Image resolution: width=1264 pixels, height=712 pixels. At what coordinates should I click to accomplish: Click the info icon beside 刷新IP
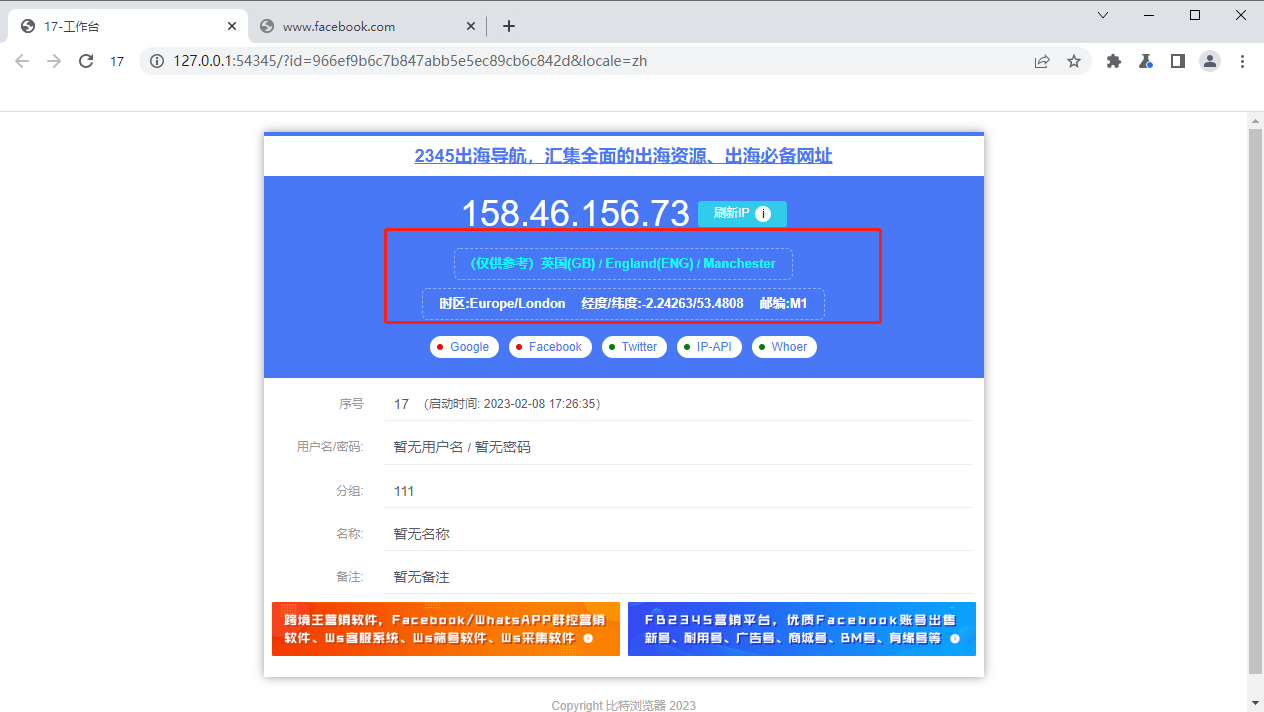pos(763,214)
